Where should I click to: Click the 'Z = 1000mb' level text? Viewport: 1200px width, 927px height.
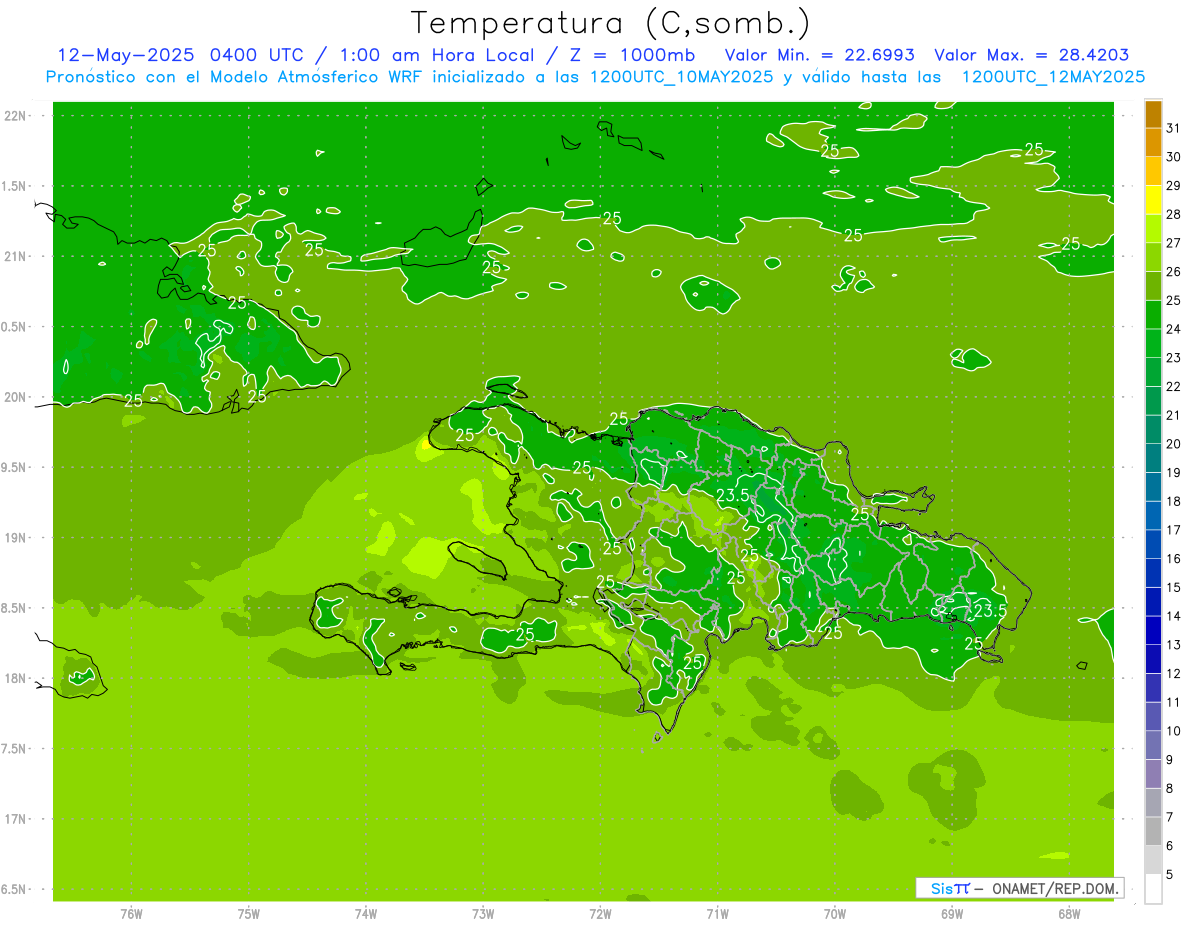(632, 55)
